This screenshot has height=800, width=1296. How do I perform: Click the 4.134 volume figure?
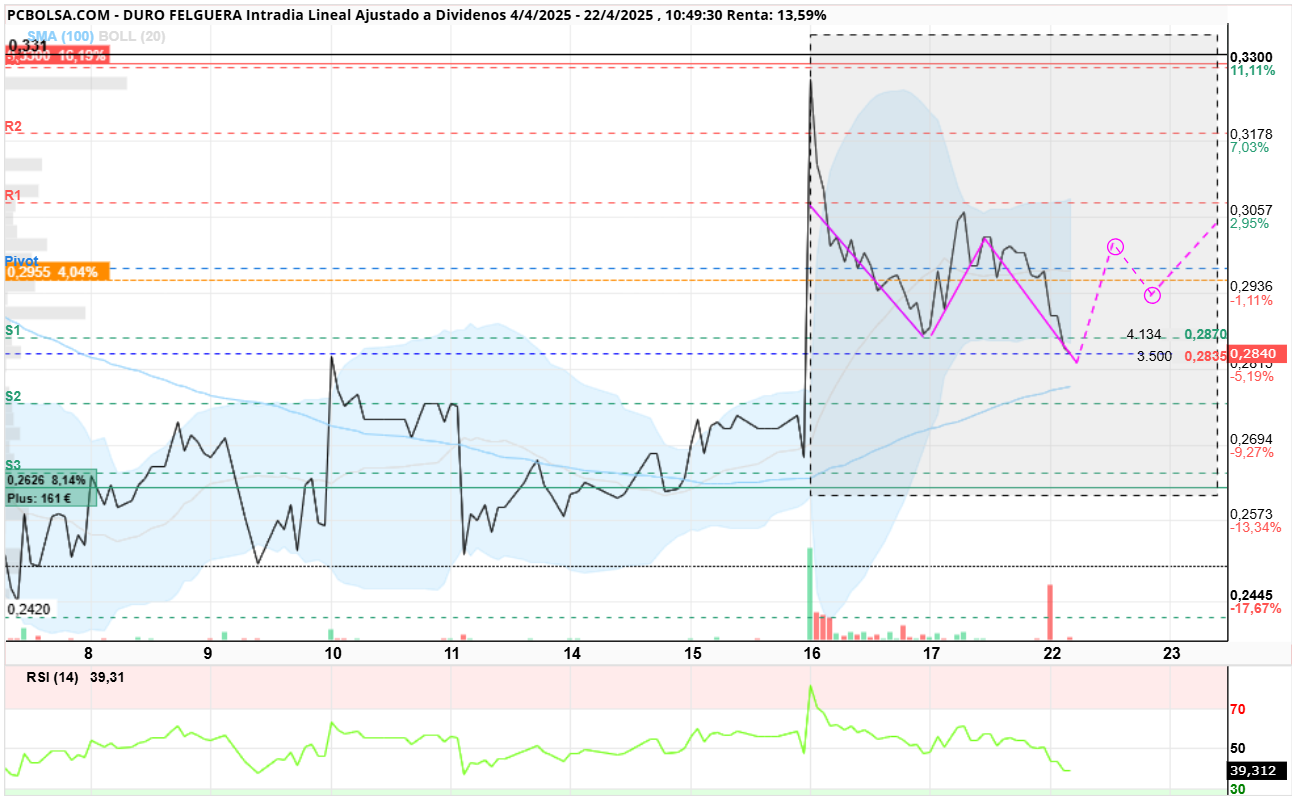tap(1144, 335)
